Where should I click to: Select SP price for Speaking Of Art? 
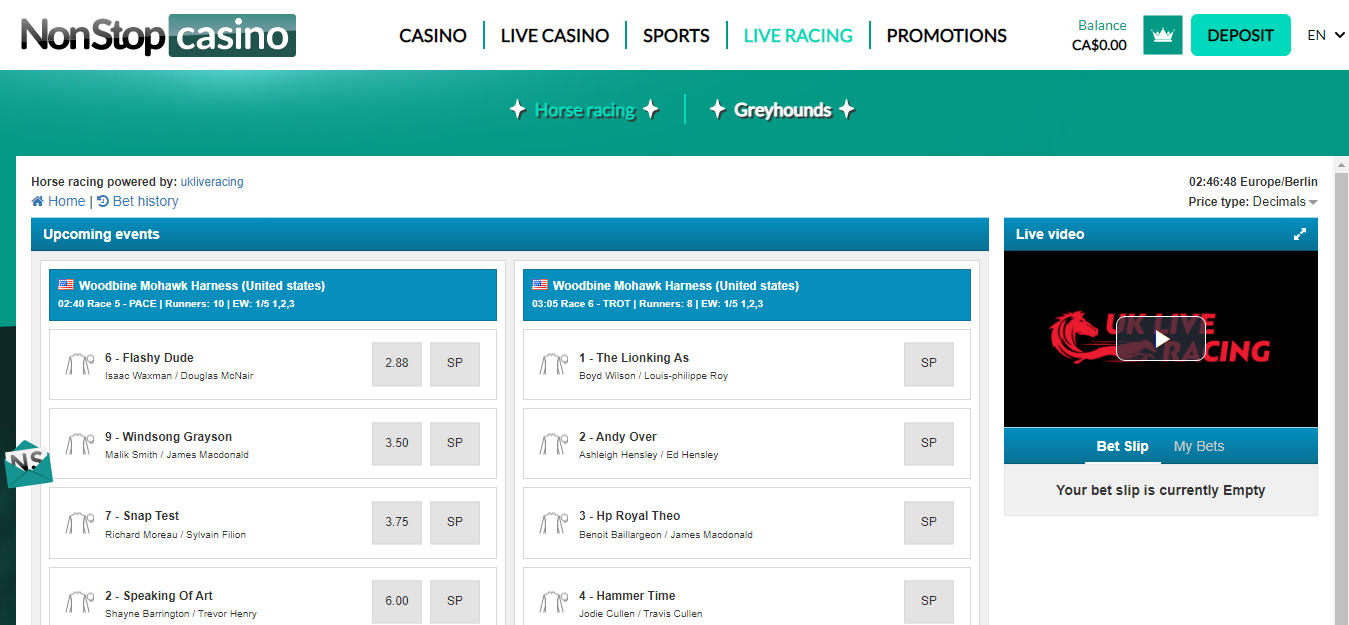pos(455,602)
